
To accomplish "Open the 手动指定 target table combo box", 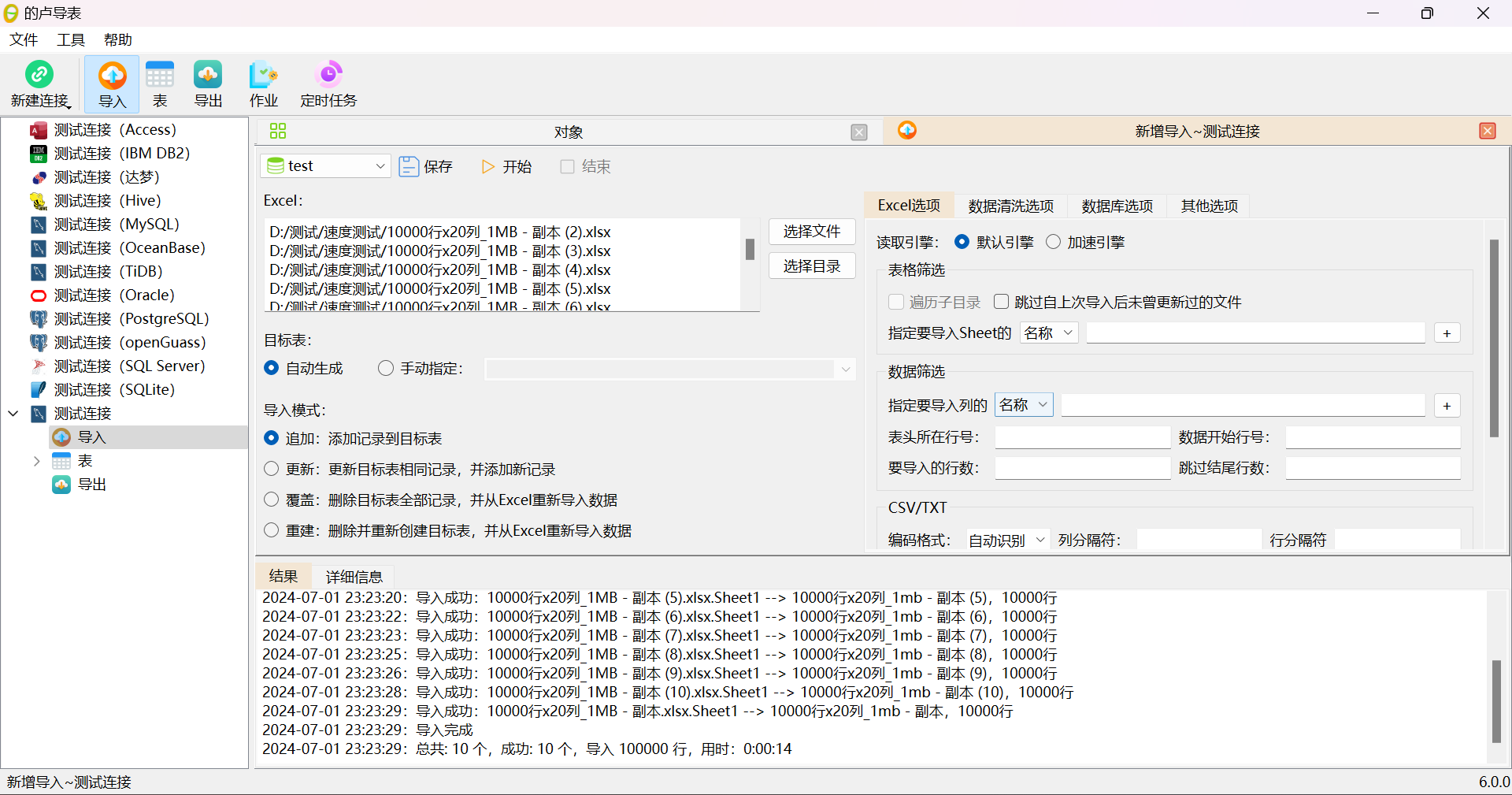I will click(670, 369).
